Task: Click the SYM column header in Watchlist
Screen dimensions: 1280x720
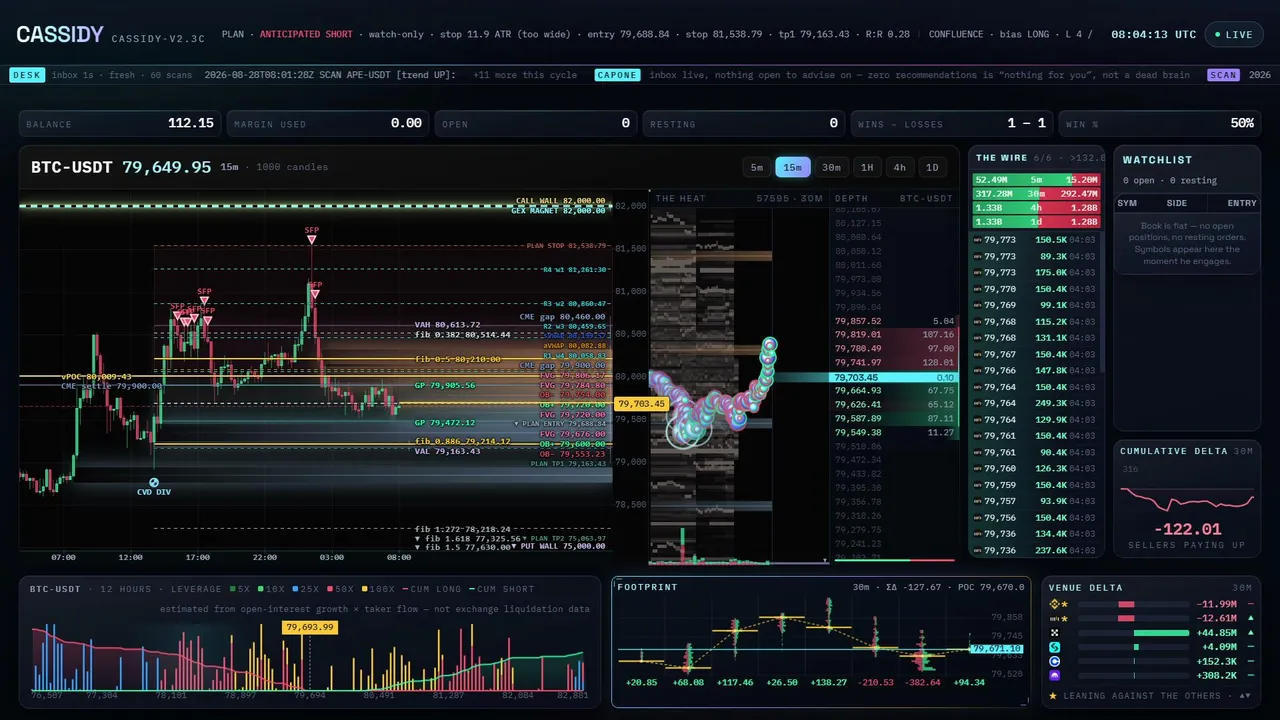Action: pos(1127,203)
